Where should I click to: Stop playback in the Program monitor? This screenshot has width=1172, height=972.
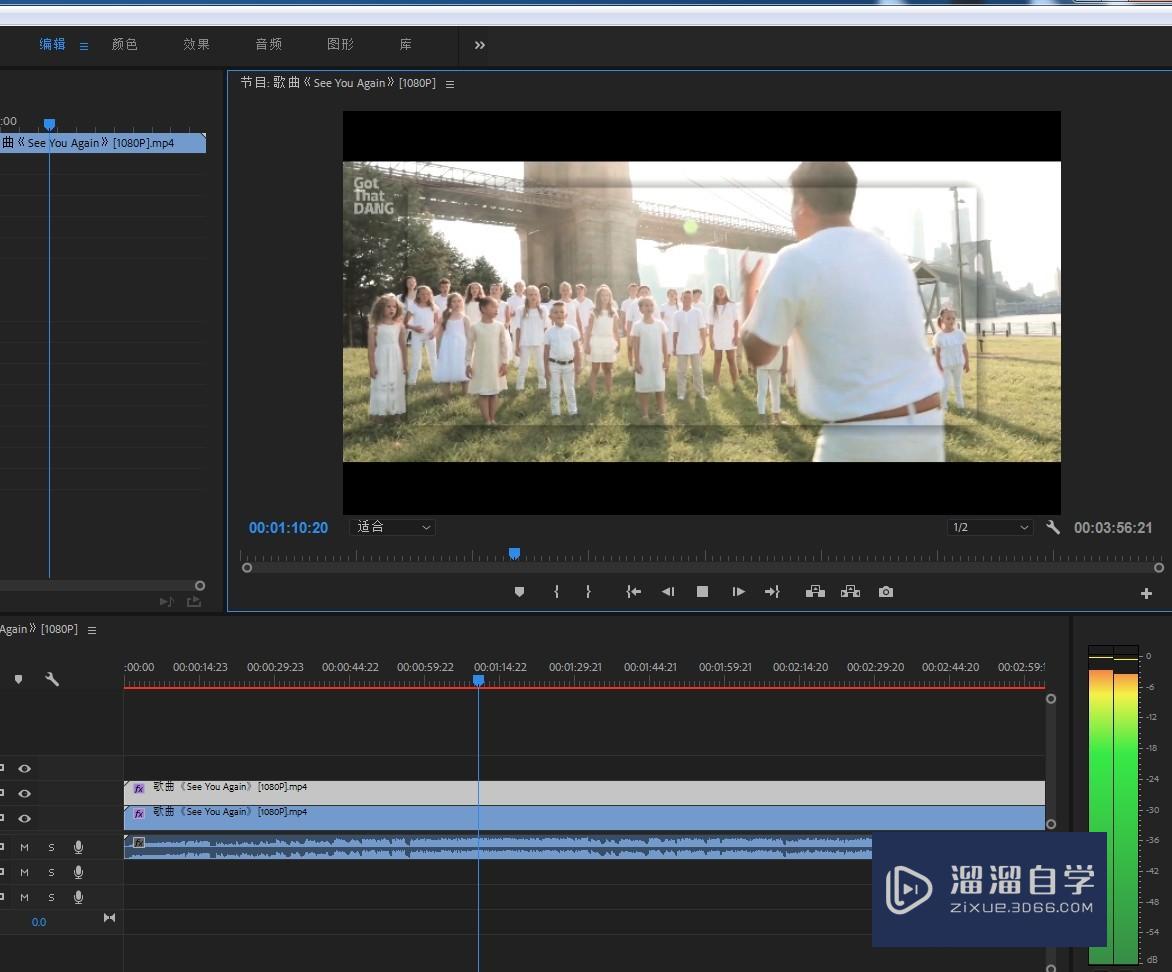(703, 591)
